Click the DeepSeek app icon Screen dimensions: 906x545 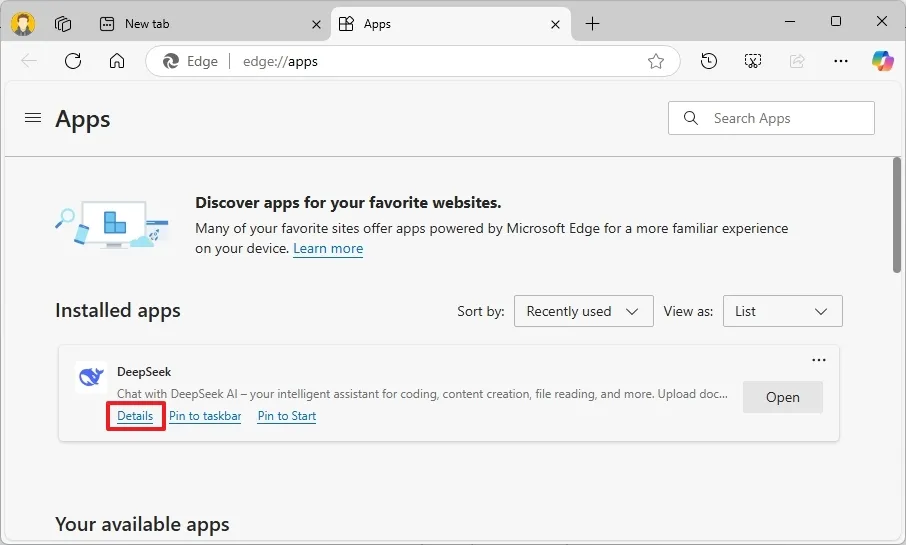(91, 377)
